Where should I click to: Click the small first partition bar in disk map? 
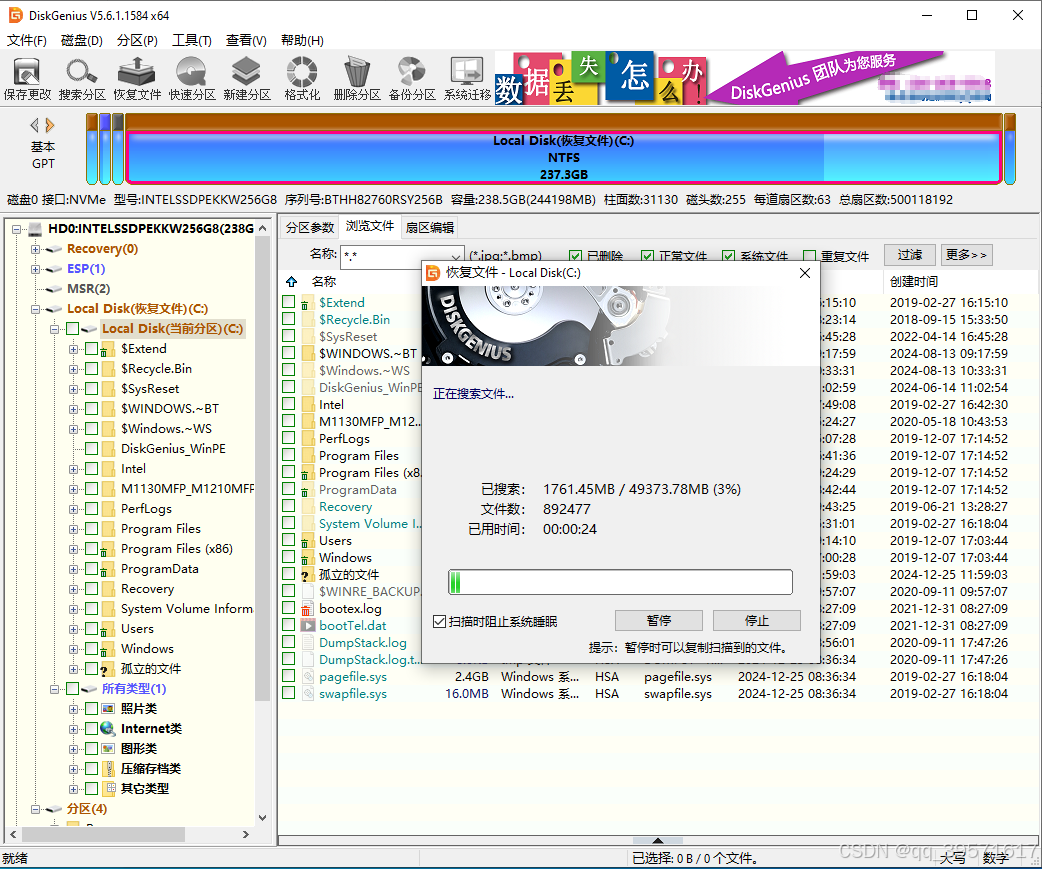click(x=92, y=149)
